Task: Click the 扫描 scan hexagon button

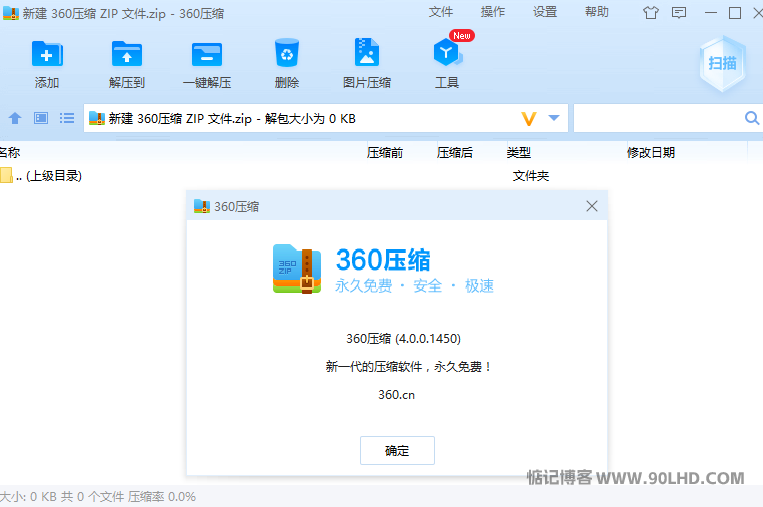Action: 722,63
